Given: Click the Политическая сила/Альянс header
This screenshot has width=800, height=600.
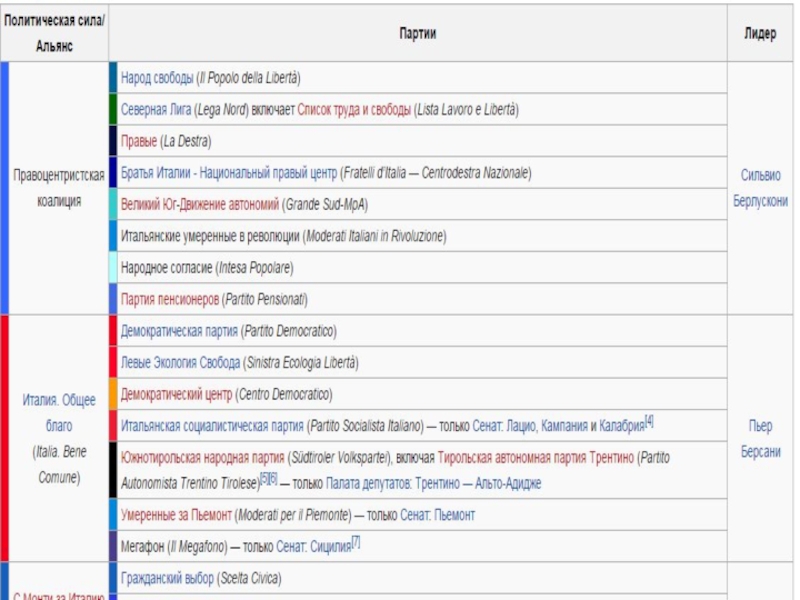Looking at the screenshot, I should coord(54,34).
